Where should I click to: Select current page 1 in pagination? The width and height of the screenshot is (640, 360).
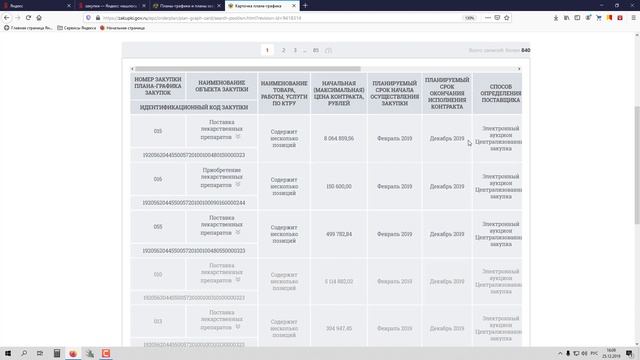(x=267, y=50)
